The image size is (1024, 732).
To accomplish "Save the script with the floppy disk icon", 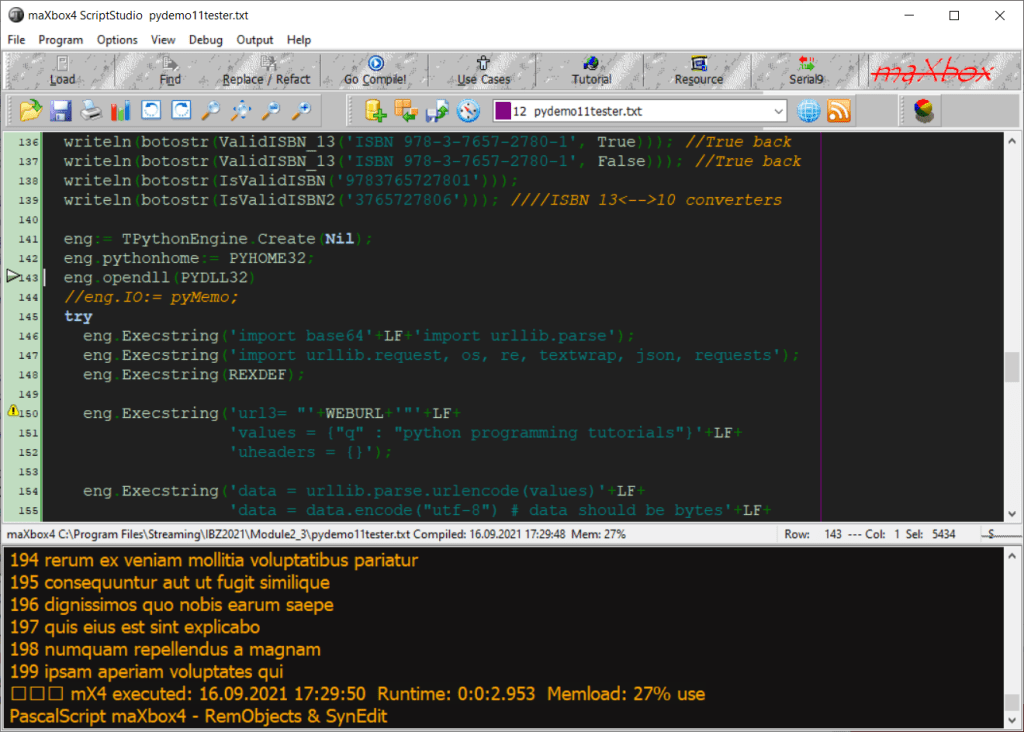I will coord(61,110).
